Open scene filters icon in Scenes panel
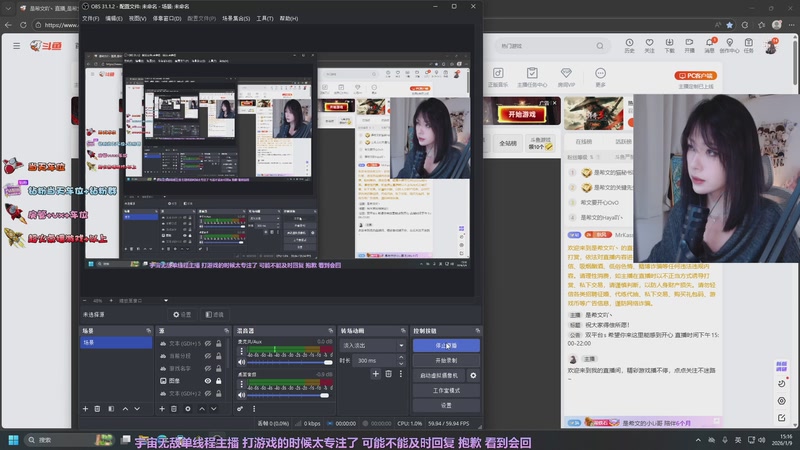The height and width of the screenshot is (450, 800). (111, 409)
